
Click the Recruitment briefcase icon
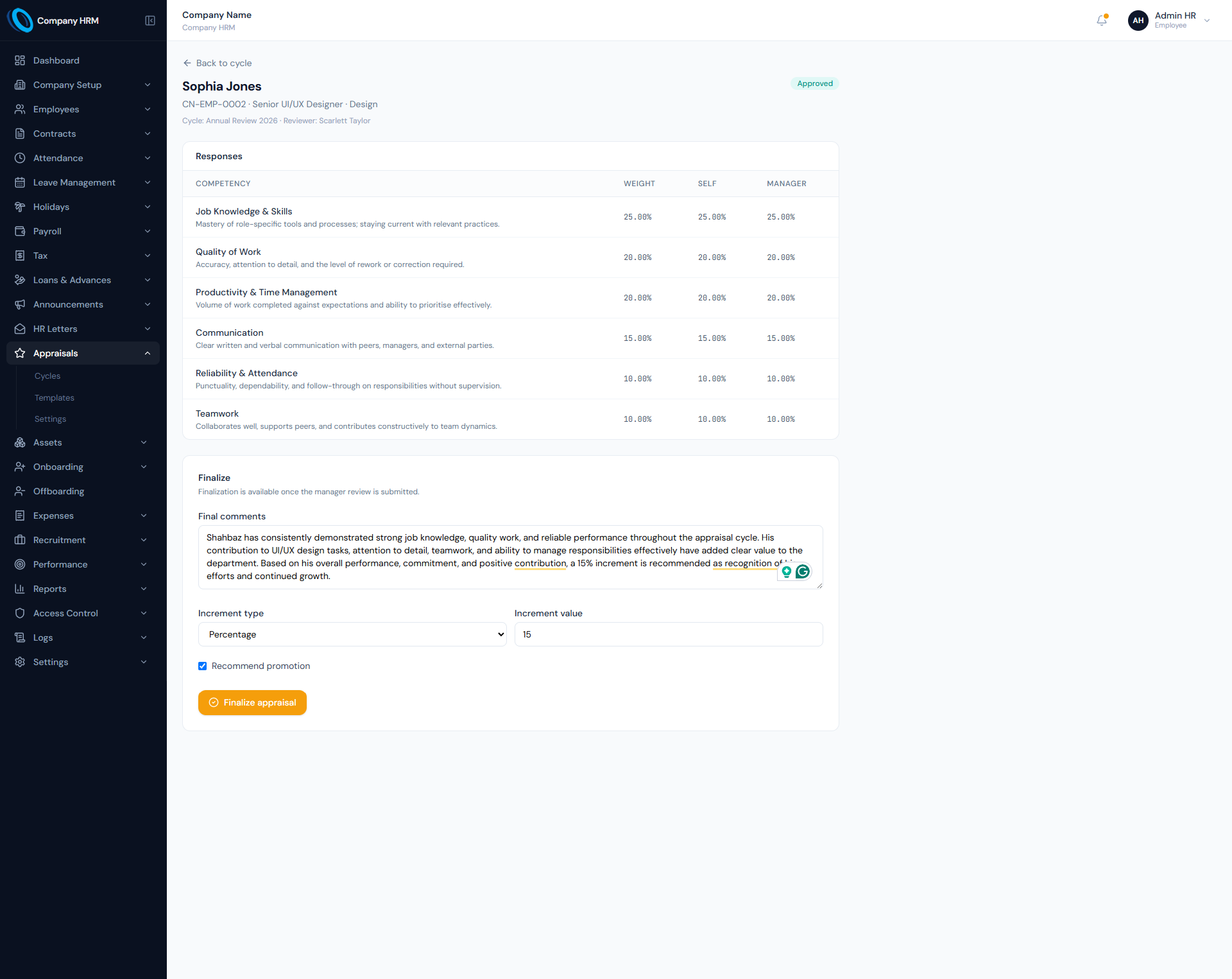(x=20, y=540)
